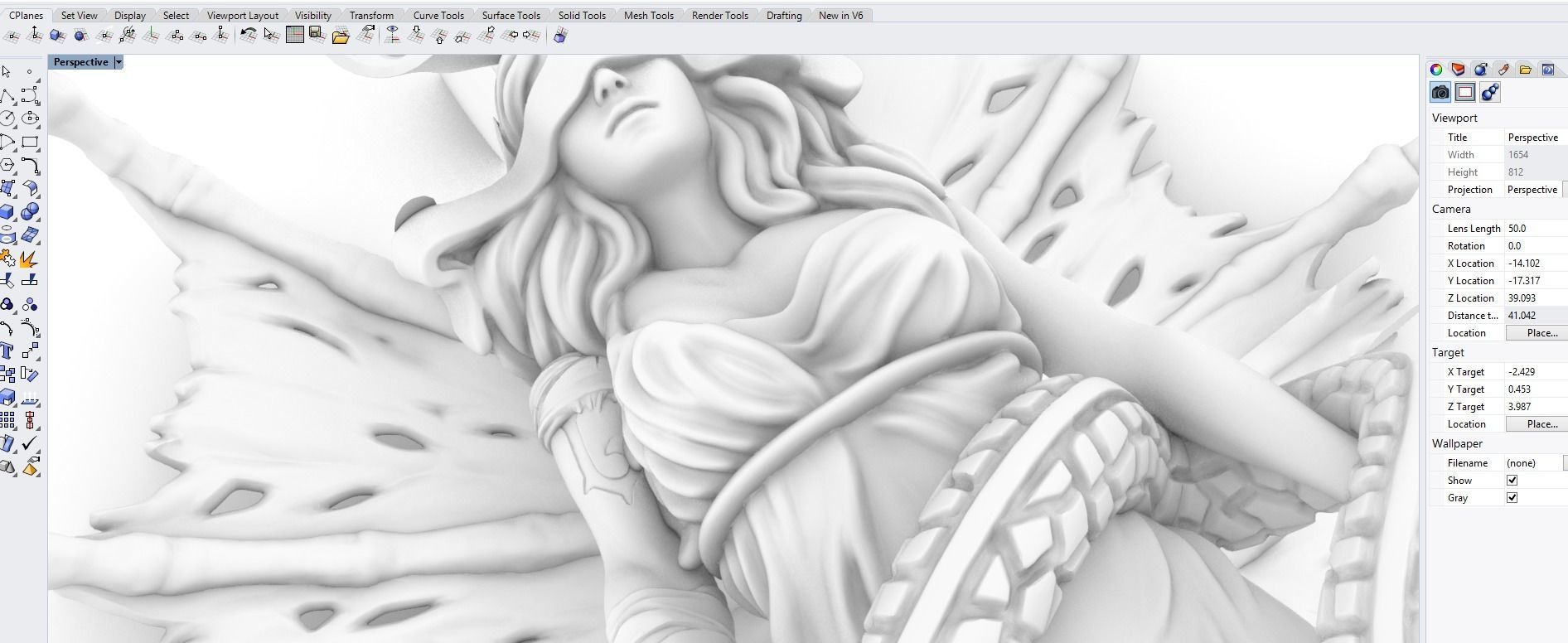Click the Y Target value 0.453
This screenshot has height=643, width=1568.
tap(1536, 389)
